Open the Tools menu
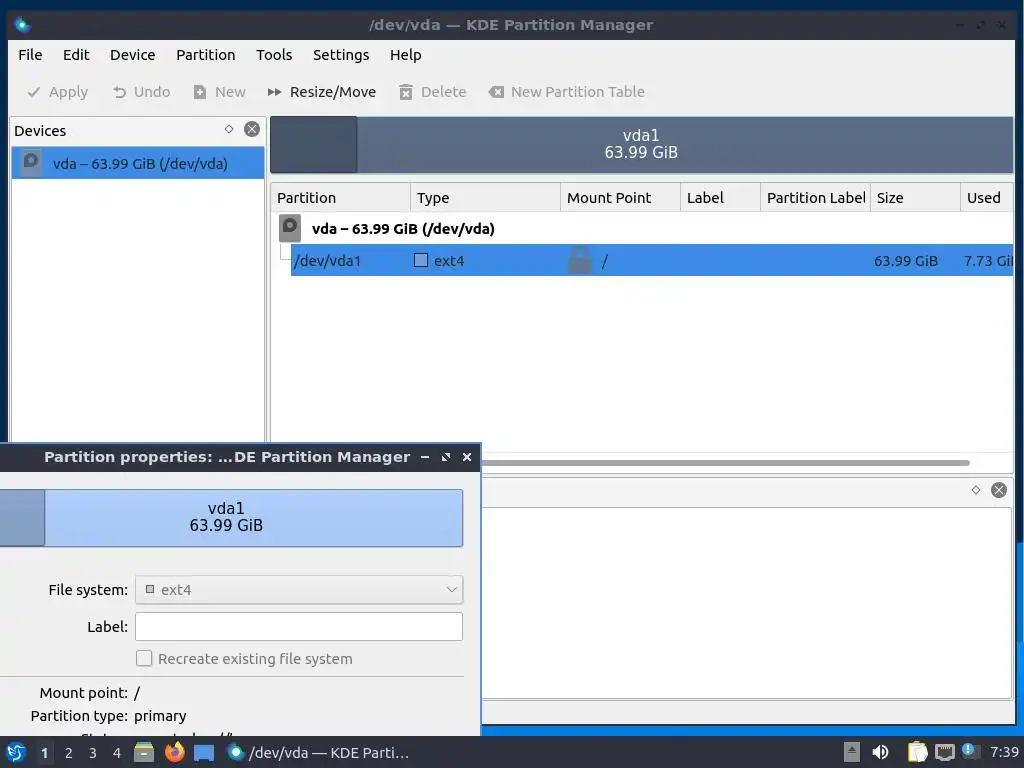 (x=274, y=55)
